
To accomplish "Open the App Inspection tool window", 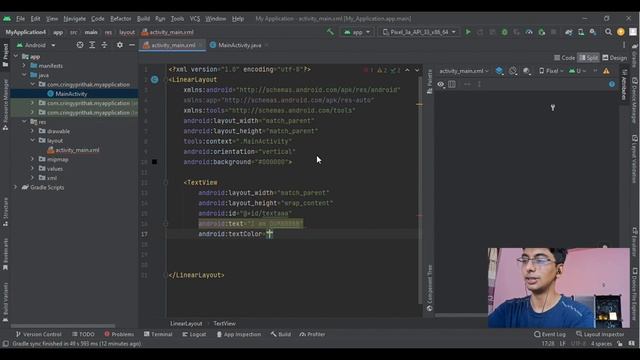I will click(238, 334).
